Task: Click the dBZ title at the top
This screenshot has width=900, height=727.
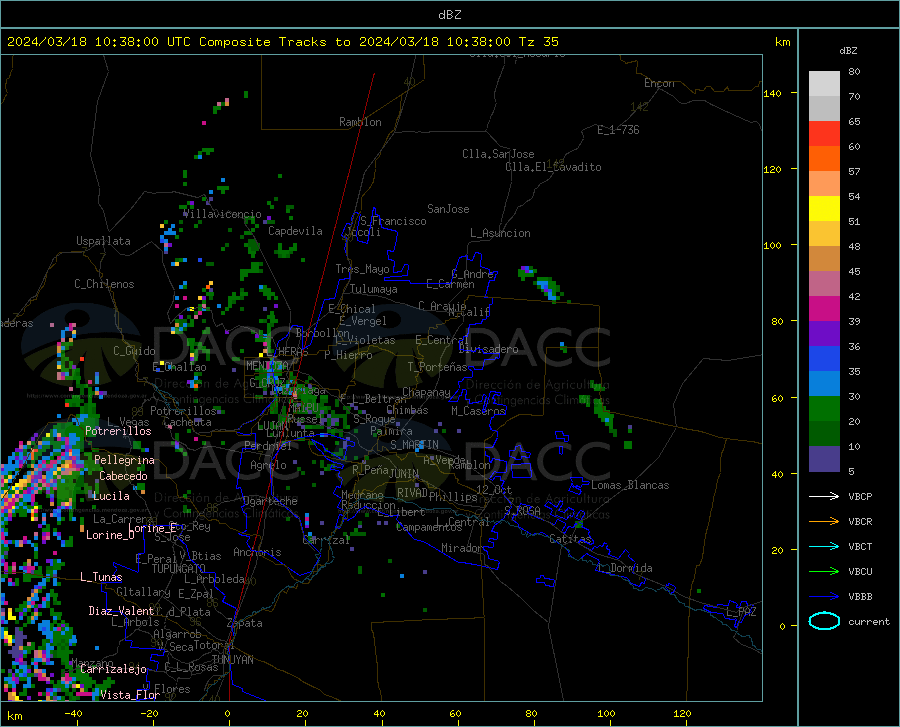Action: pyautogui.click(x=449, y=15)
